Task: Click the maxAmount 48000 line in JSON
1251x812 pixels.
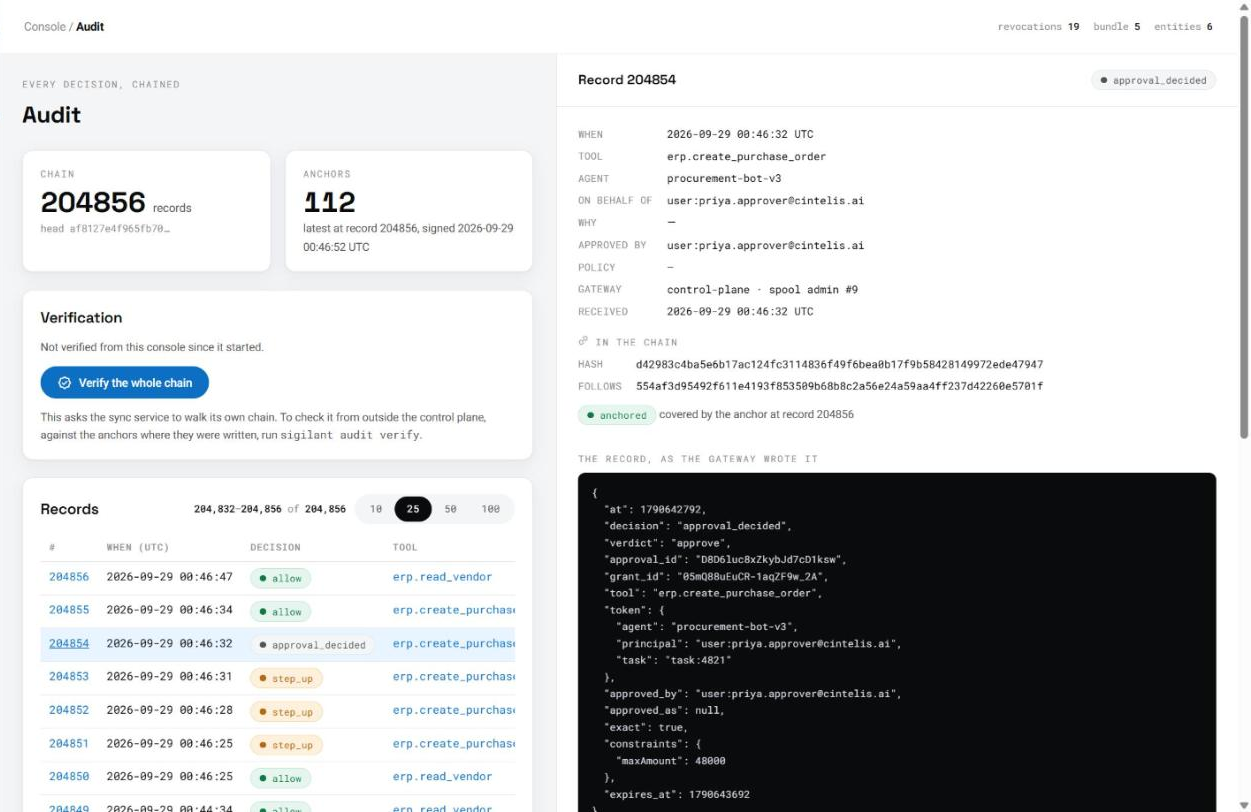Action: (x=670, y=761)
